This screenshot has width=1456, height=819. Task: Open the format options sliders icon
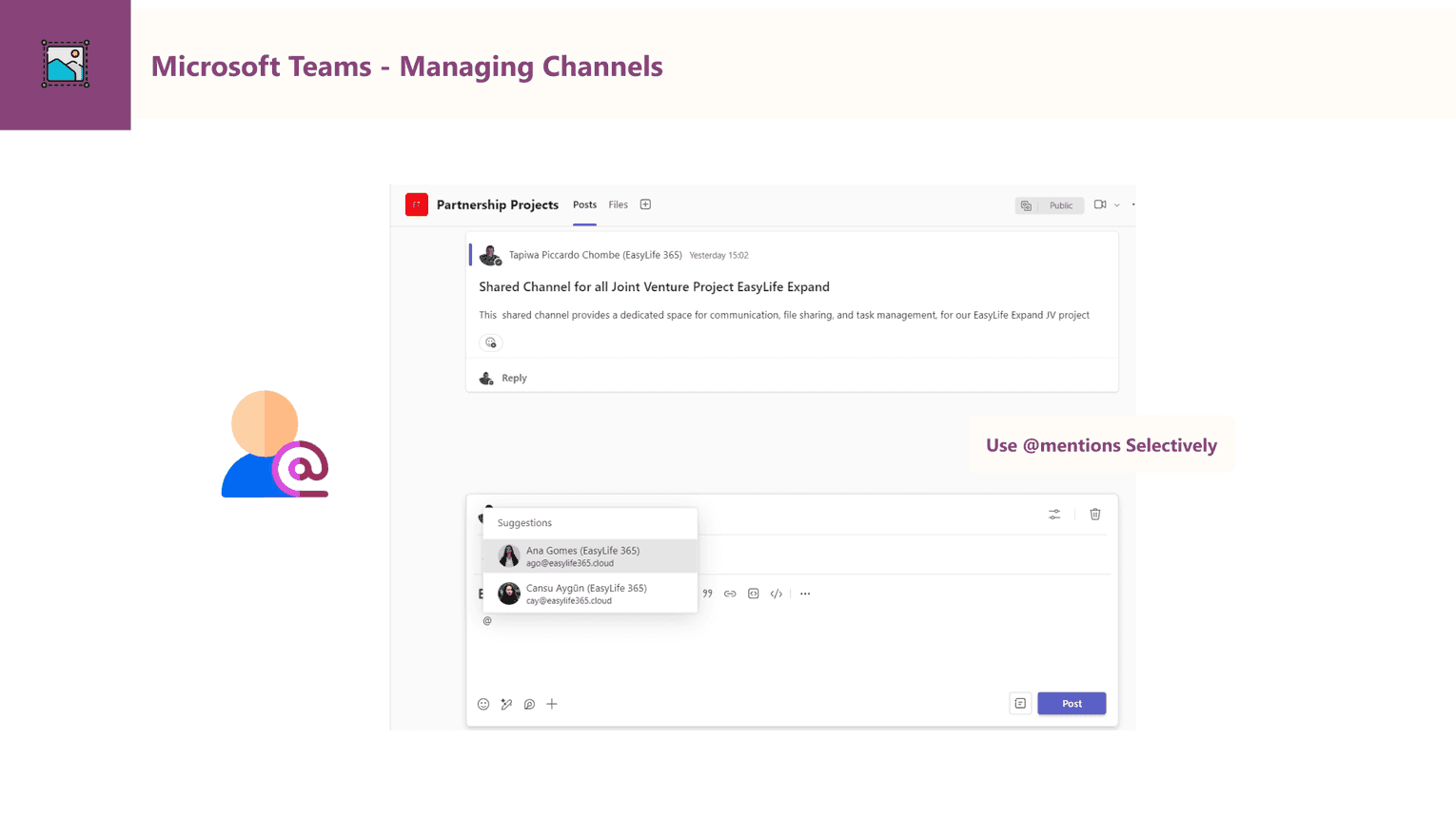1054,514
